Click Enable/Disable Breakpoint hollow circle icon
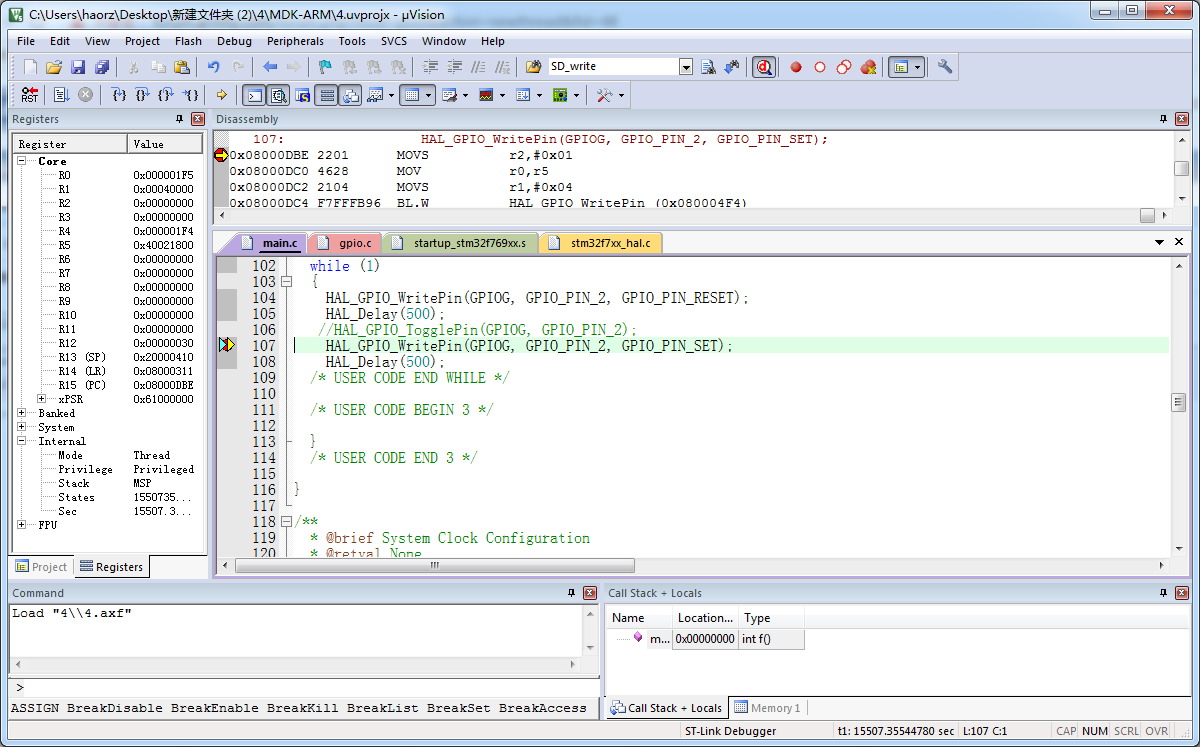The width and height of the screenshot is (1200, 747). (820, 67)
